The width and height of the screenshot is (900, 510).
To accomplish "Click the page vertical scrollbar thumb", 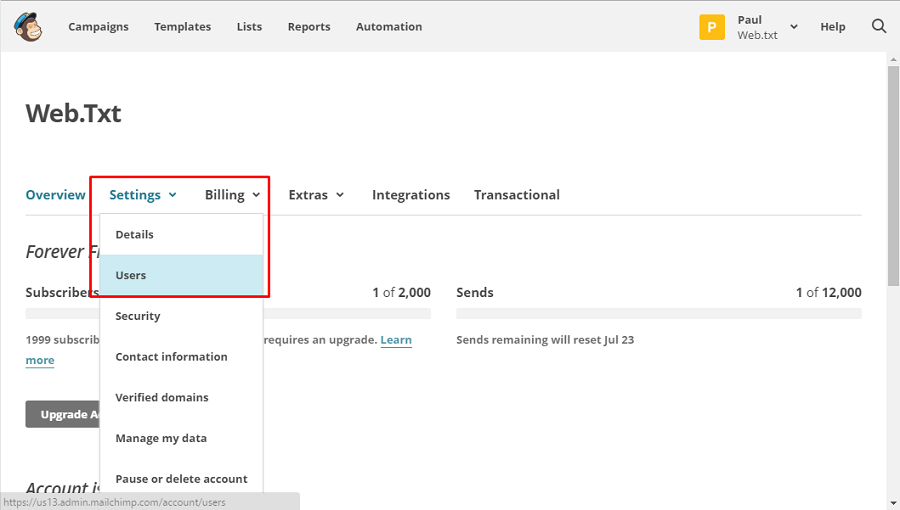I will click(x=893, y=175).
